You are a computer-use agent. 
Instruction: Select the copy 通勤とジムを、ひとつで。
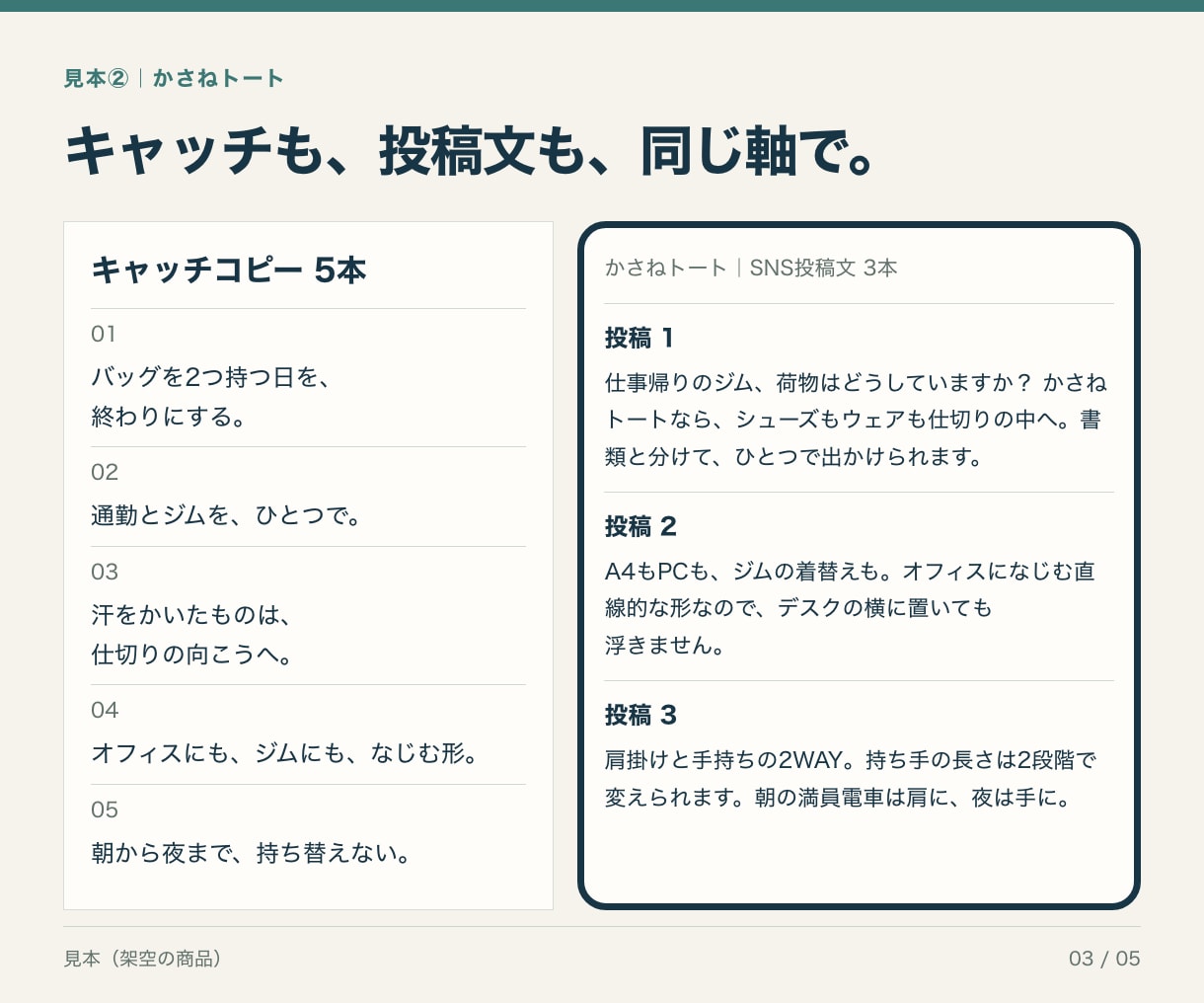(226, 515)
